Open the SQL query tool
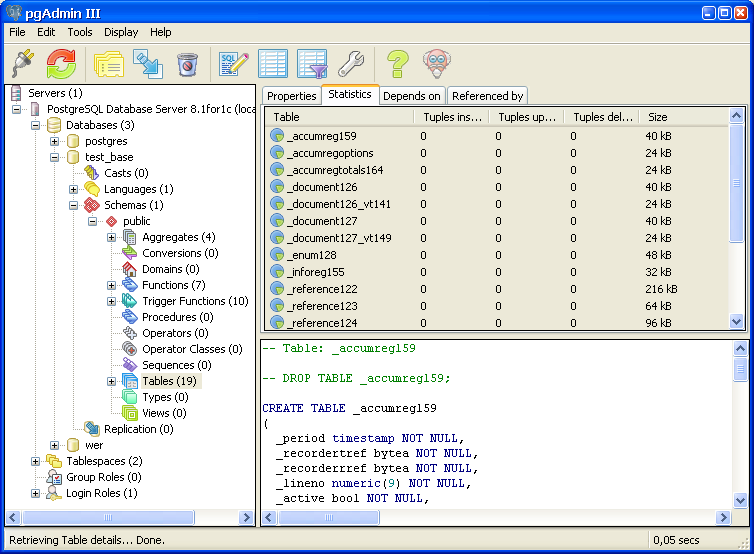 point(234,64)
